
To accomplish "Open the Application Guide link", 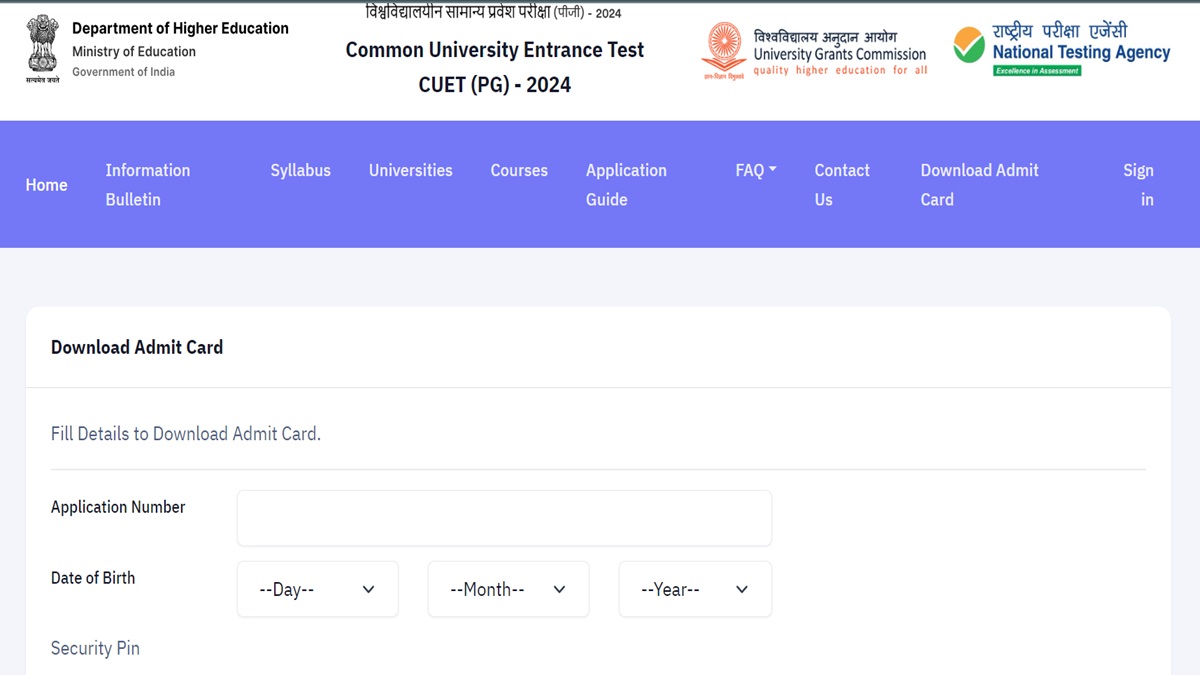I will pos(626,185).
